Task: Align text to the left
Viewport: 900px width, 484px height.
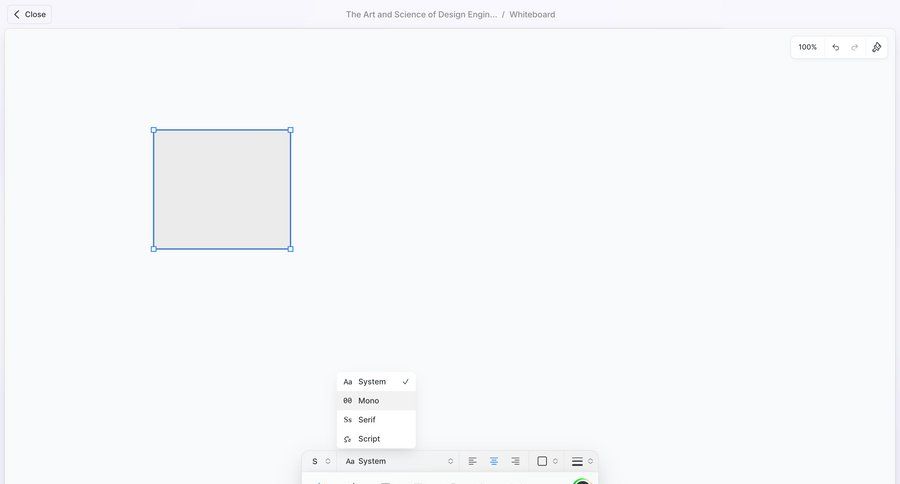Action: pos(472,461)
